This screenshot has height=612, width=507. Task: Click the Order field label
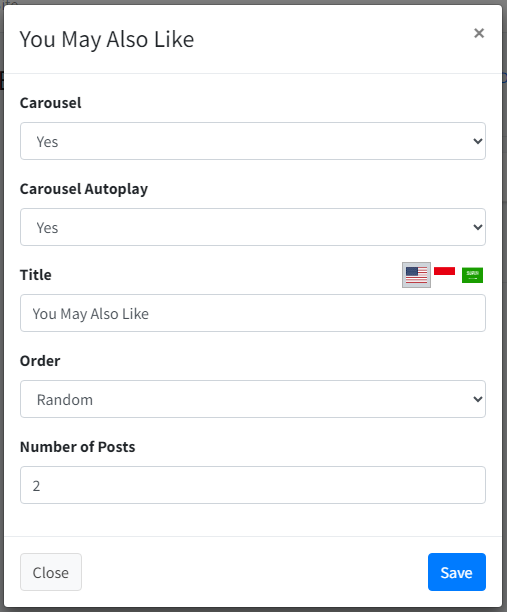click(x=40, y=361)
